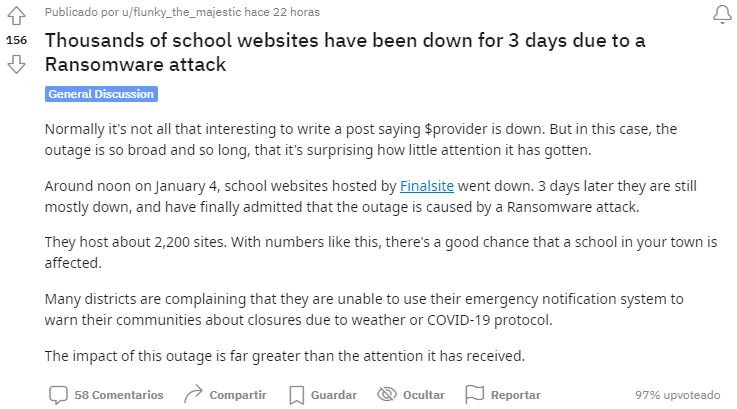
Task: Upvote the ransomware attack post
Action: [x=16, y=16]
